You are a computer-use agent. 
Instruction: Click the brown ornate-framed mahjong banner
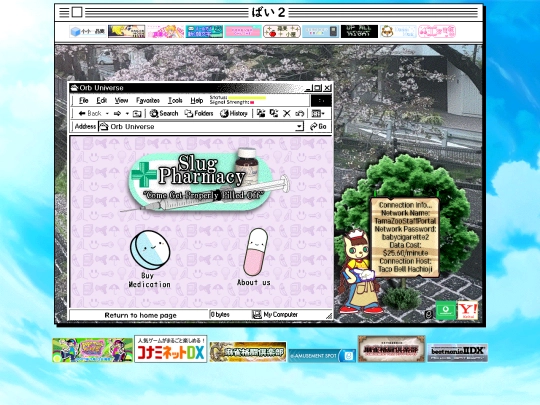(391, 349)
